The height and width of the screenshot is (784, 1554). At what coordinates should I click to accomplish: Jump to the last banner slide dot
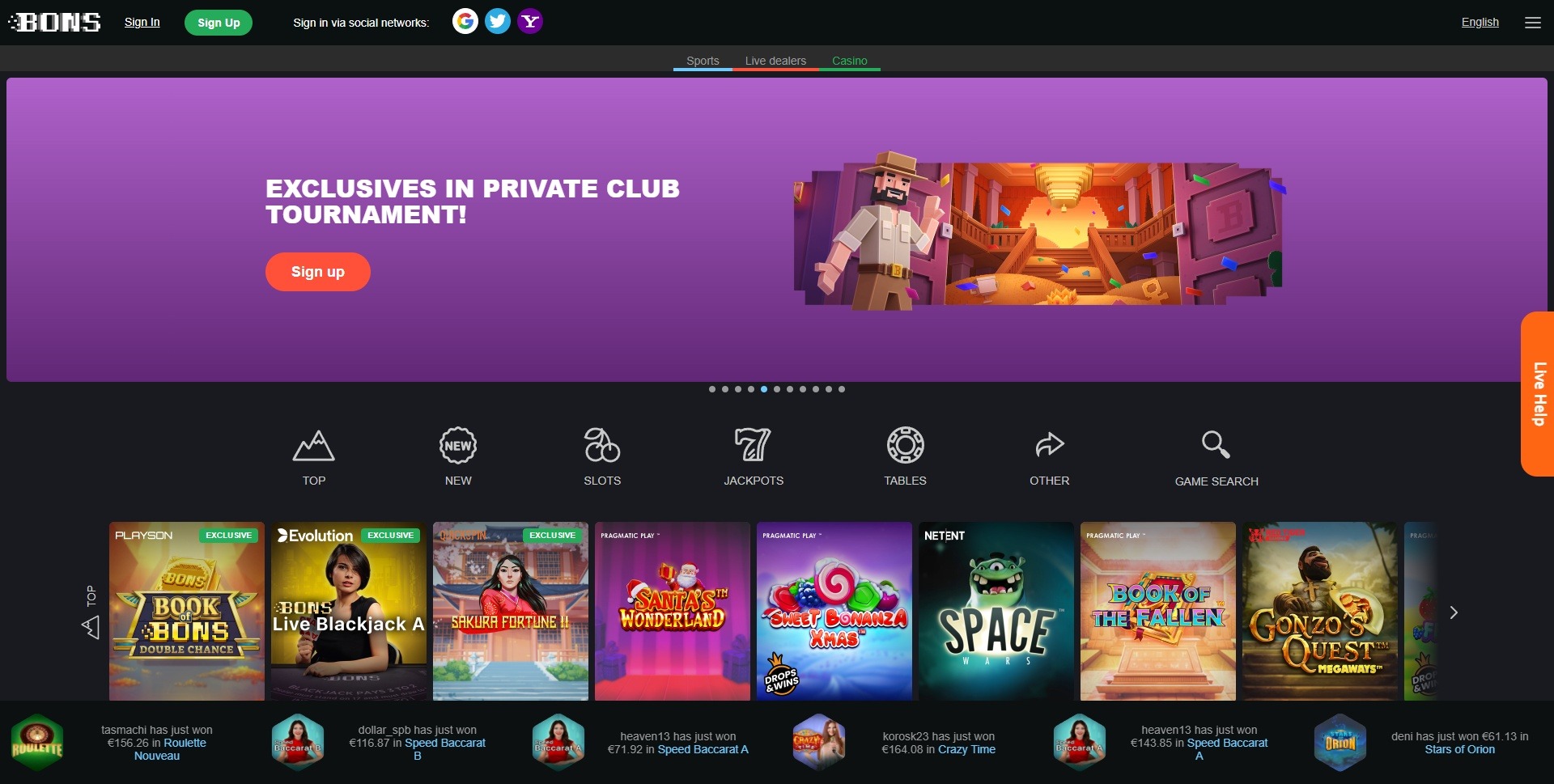point(842,389)
